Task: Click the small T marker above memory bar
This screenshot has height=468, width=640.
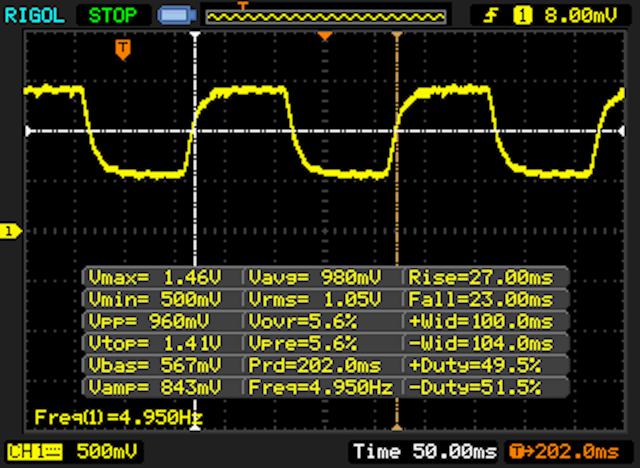Action: pyautogui.click(x=243, y=6)
